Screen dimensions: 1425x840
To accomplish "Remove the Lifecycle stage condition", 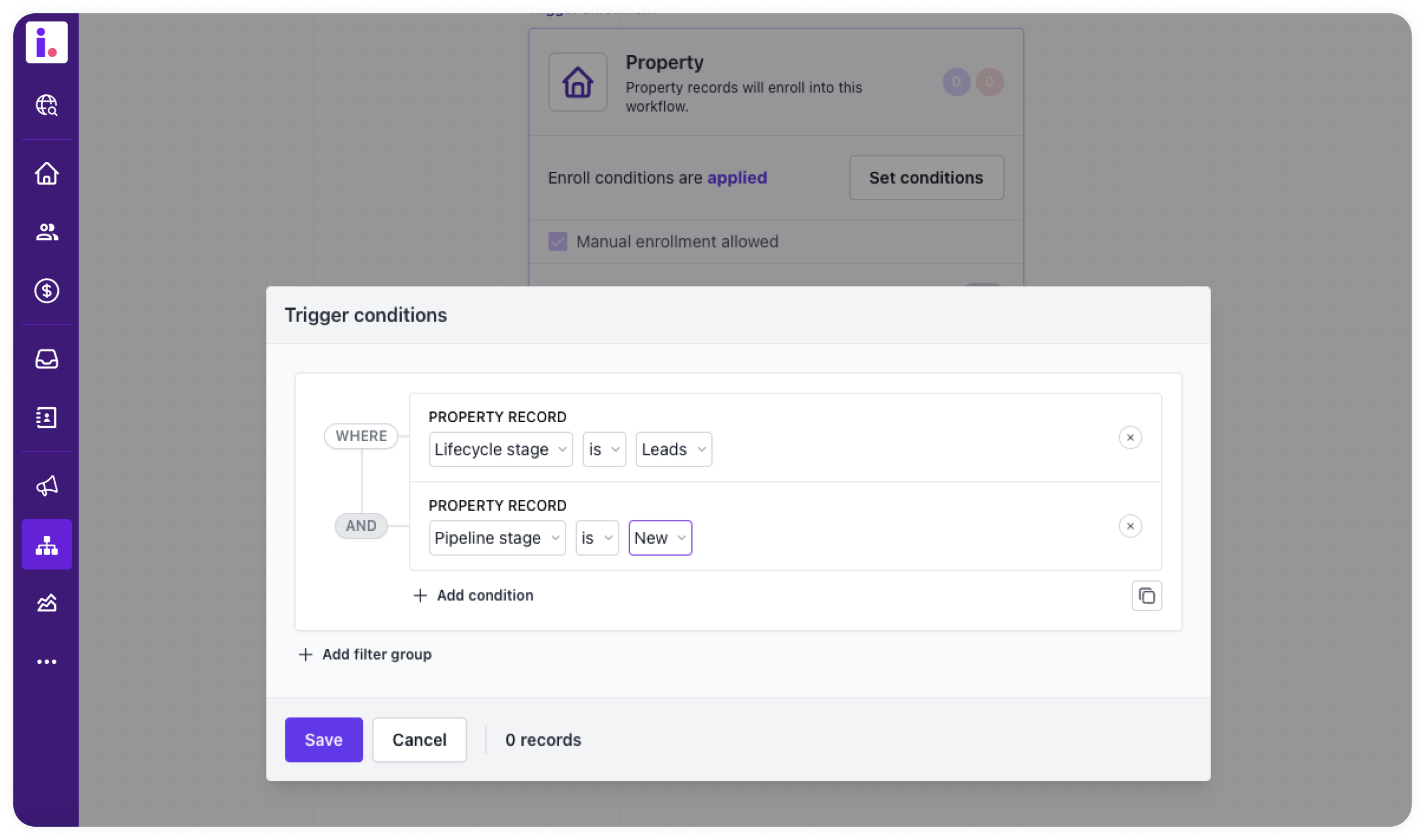I will pyautogui.click(x=1130, y=438).
